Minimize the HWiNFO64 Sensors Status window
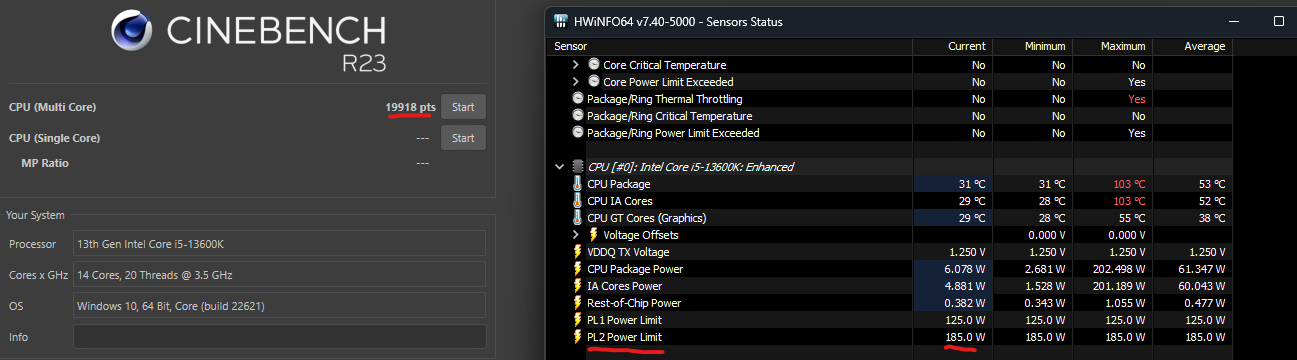1297x360 pixels. point(1234,21)
